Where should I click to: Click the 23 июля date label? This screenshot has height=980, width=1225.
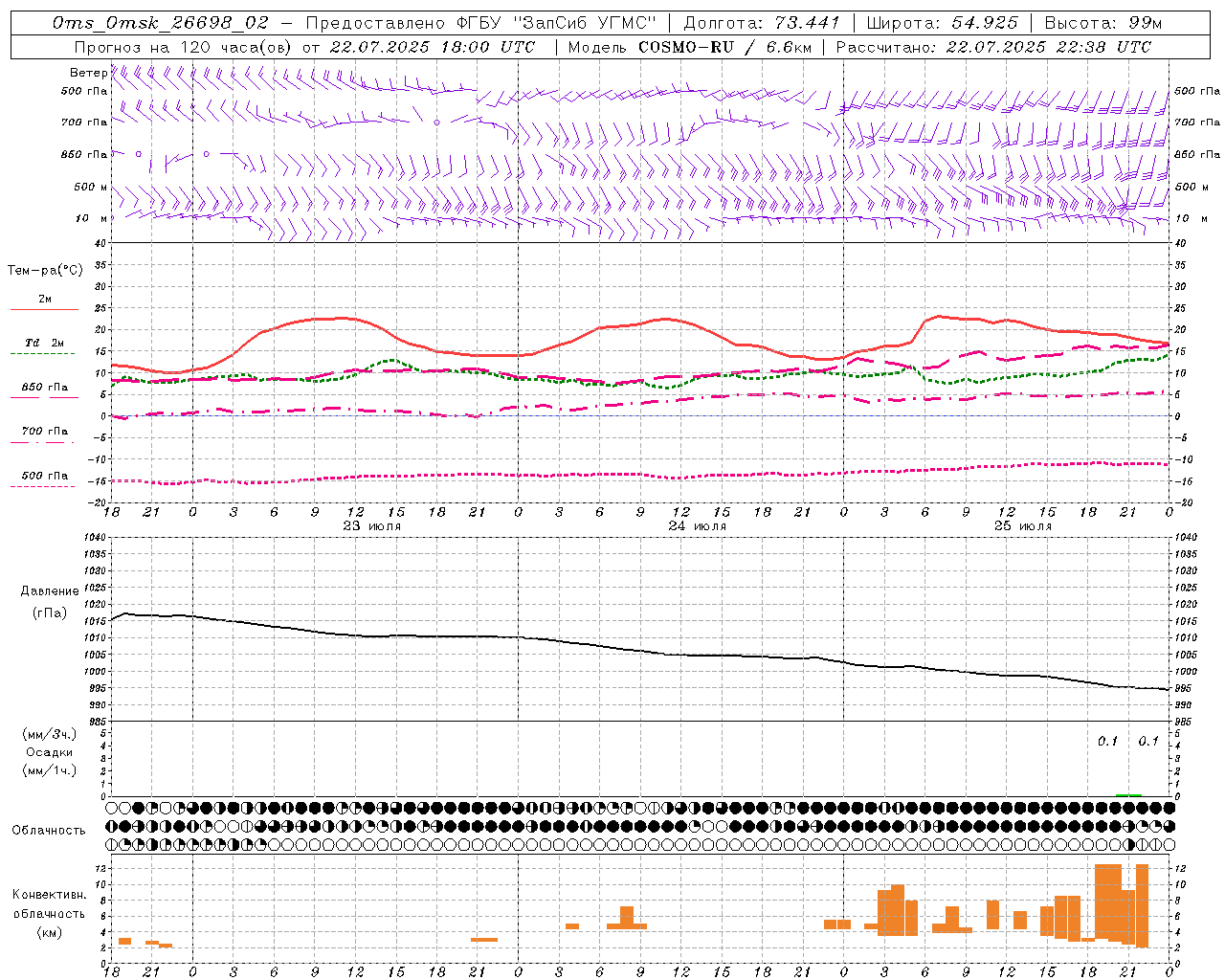(372, 526)
